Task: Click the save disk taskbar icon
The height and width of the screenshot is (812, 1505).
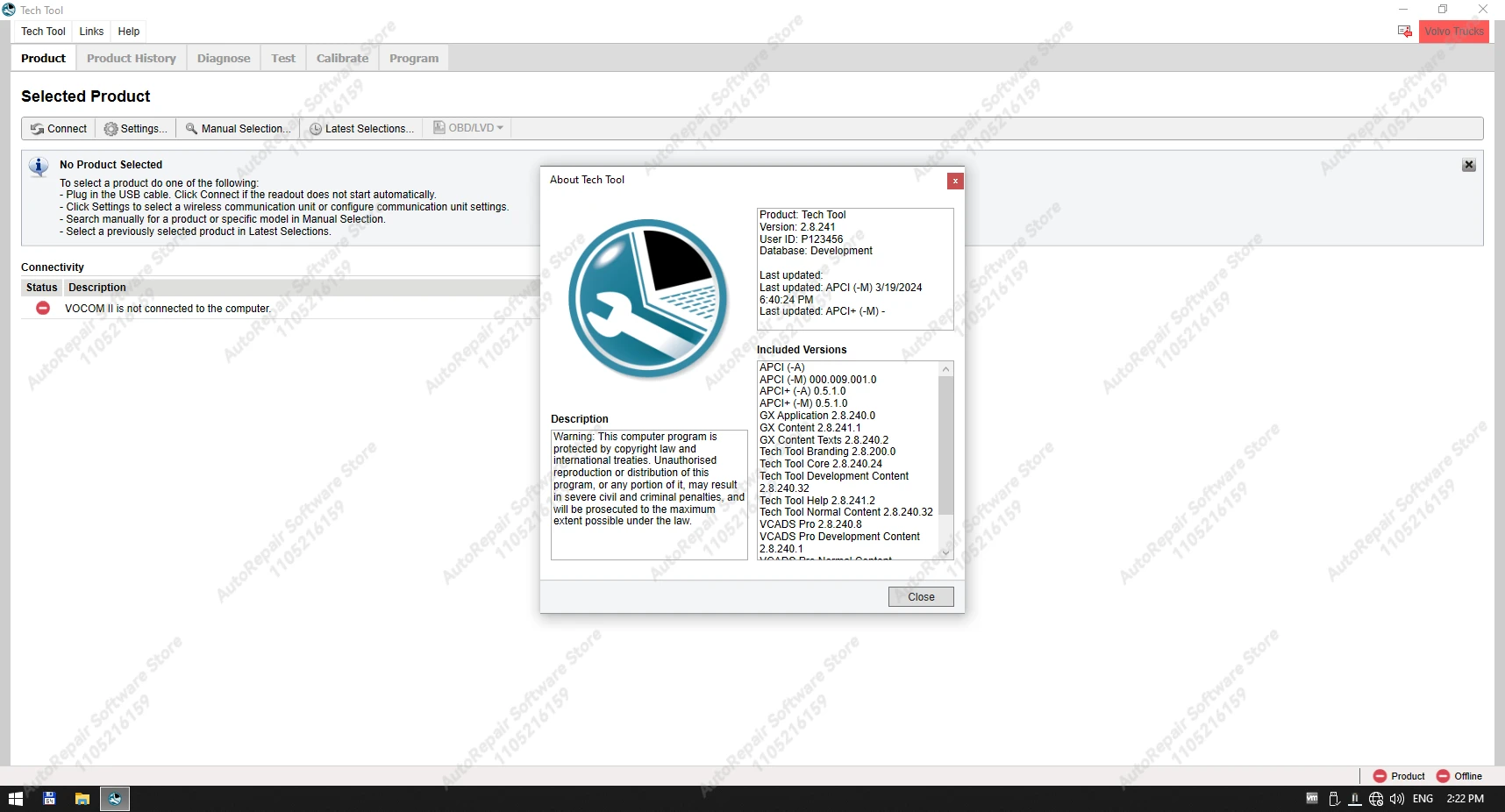Action: 49,799
